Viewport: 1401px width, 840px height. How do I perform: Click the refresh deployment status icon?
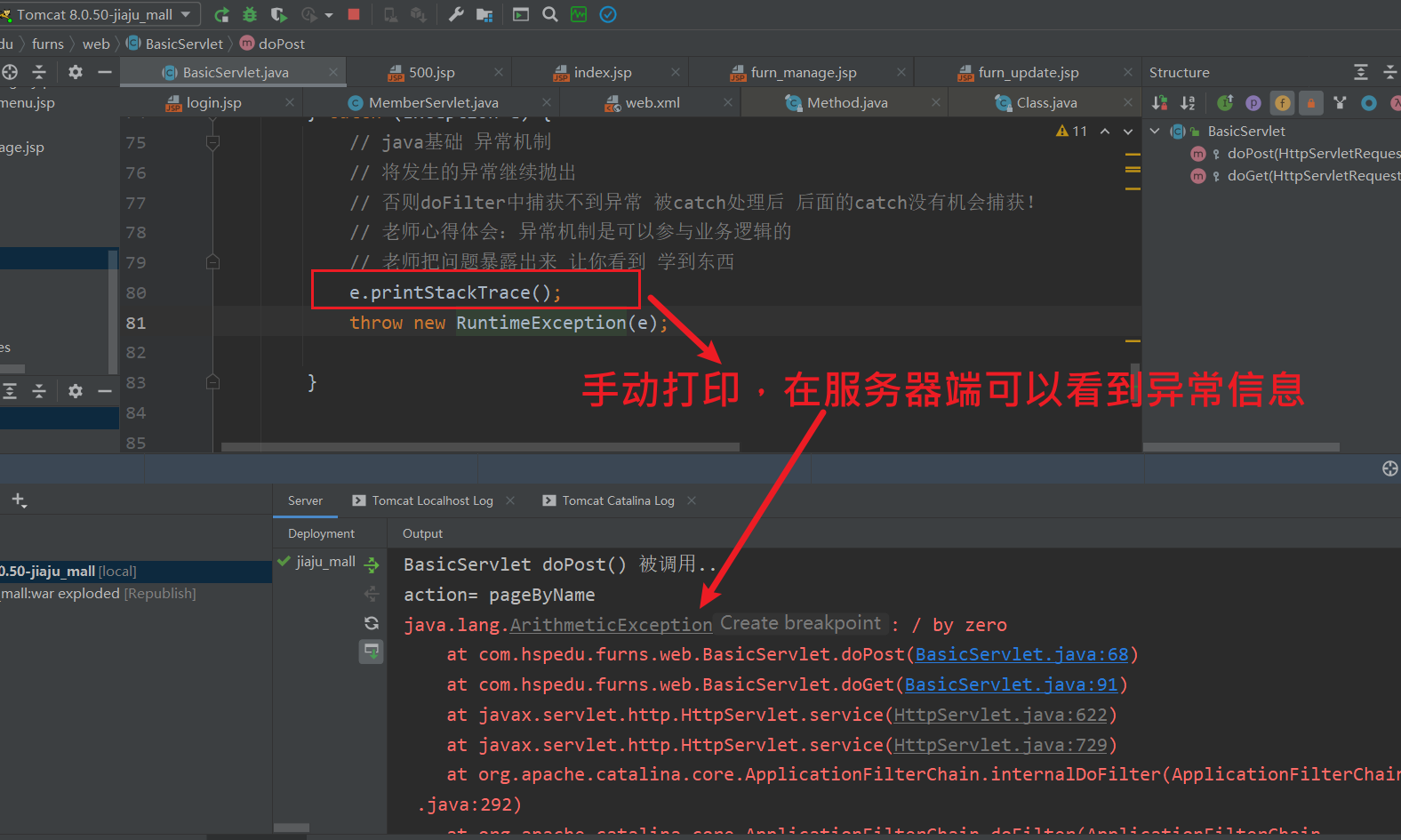[372, 623]
